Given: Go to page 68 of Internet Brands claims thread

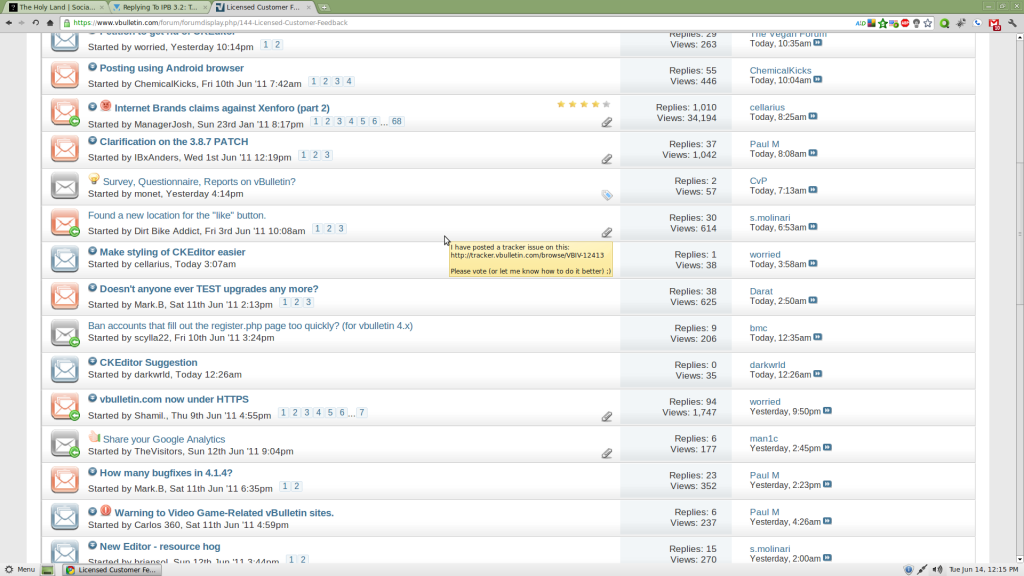Looking at the screenshot, I should tap(396, 121).
